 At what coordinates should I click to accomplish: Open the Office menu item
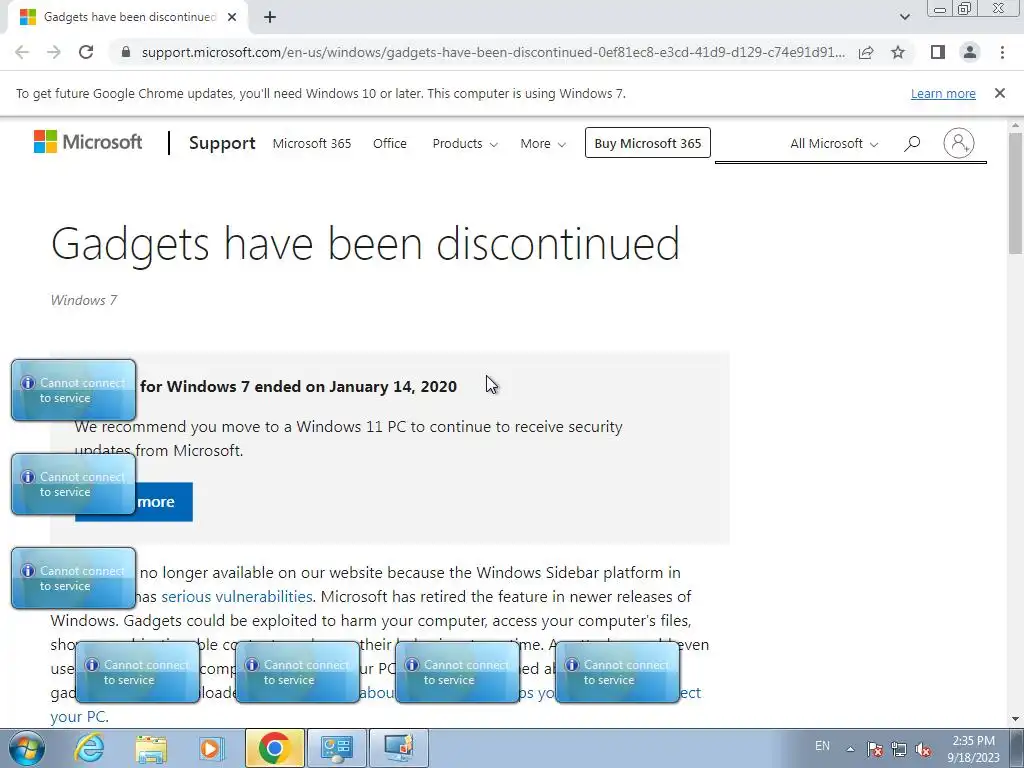pos(390,144)
